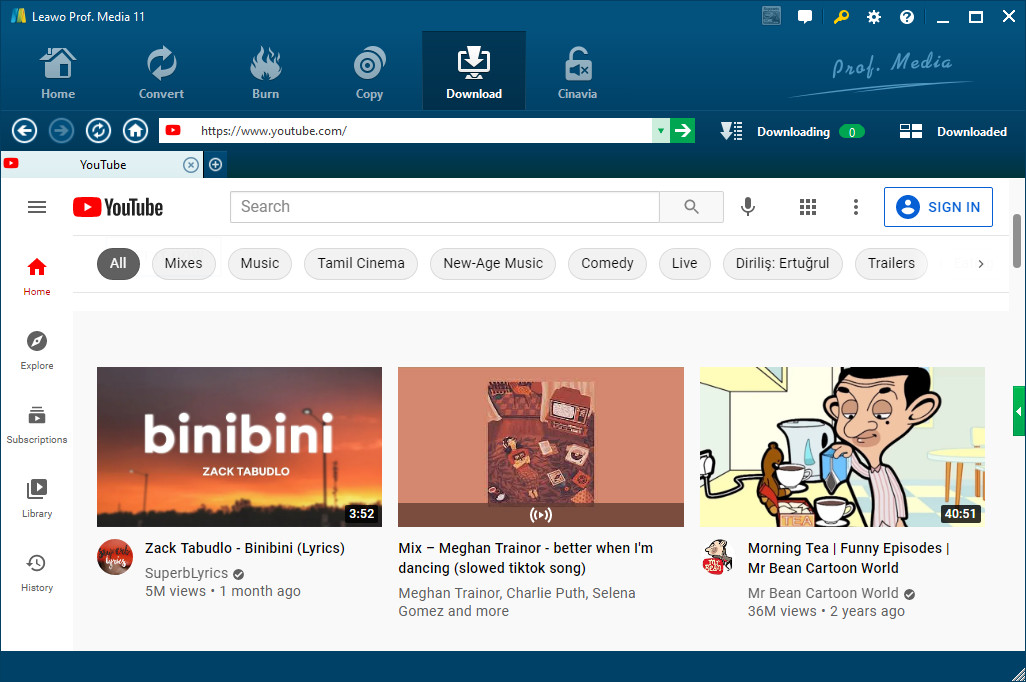Open YouTube settings three-dot menu
Viewport: 1026px width, 682px height.
856,207
